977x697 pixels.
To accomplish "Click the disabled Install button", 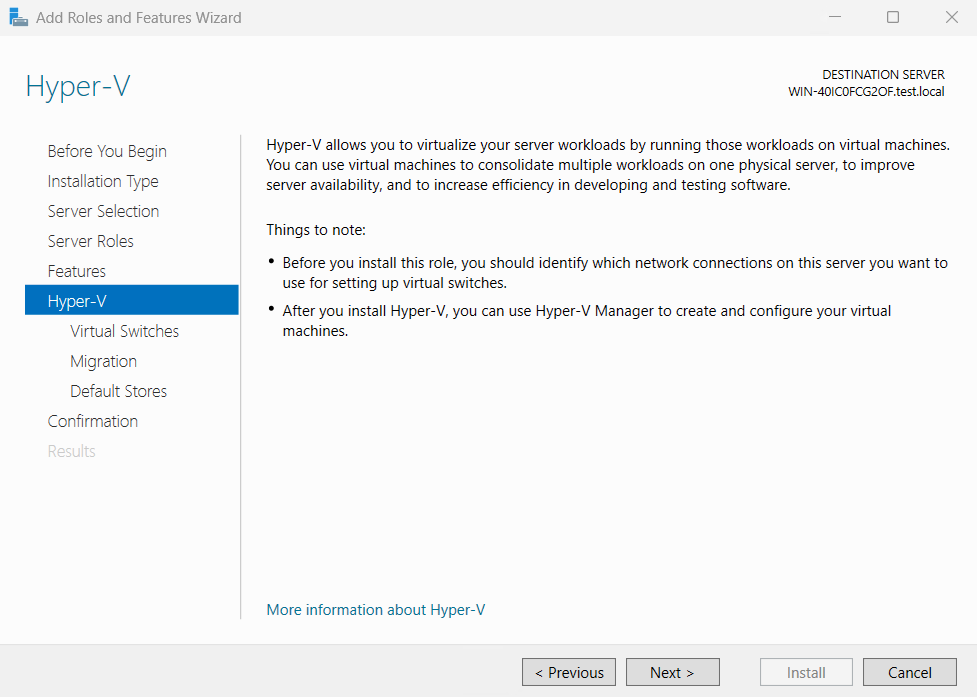I will click(806, 672).
